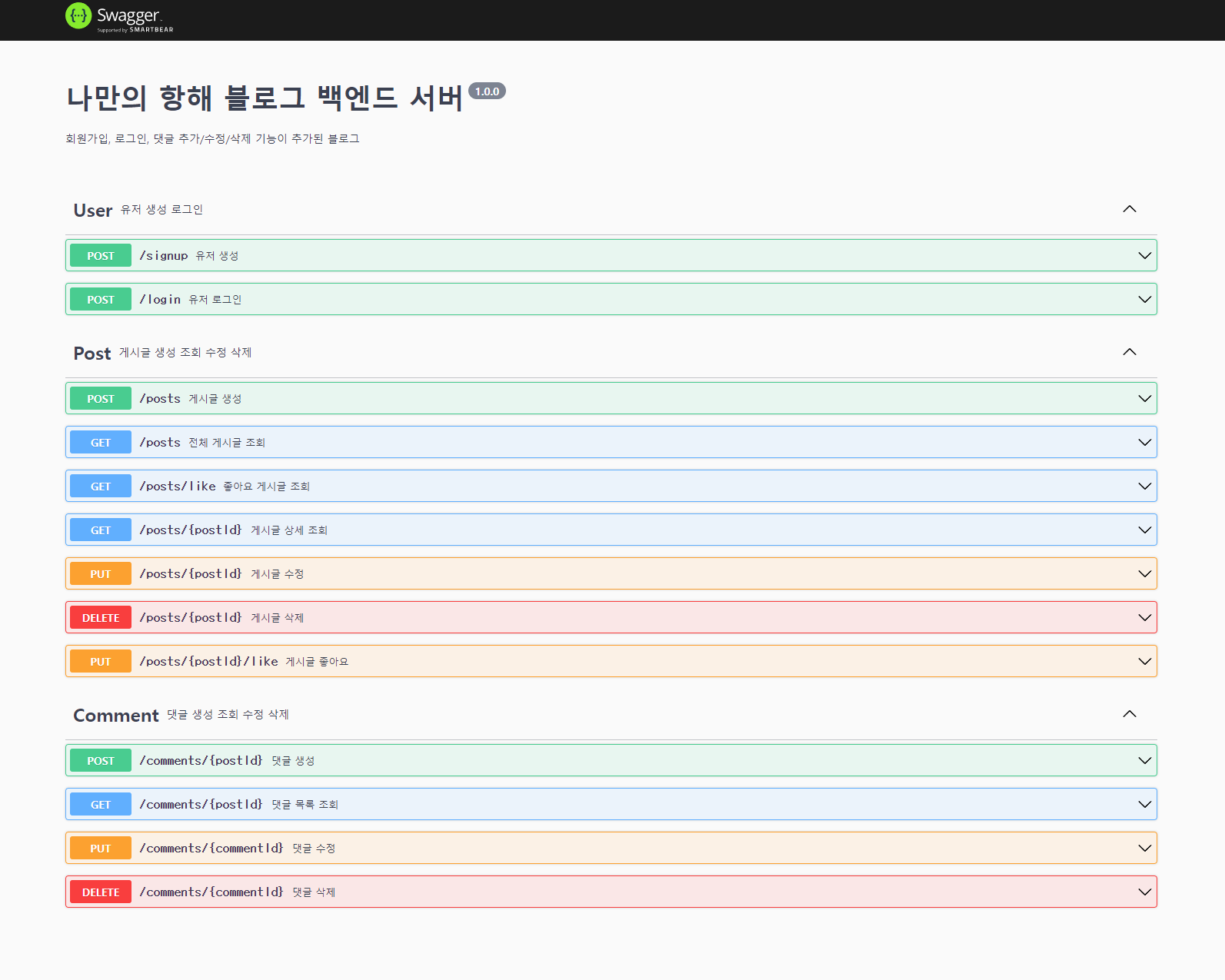Expand the POST /signup endpoint arrow
1225x980 pixels.
[1144, 255]
